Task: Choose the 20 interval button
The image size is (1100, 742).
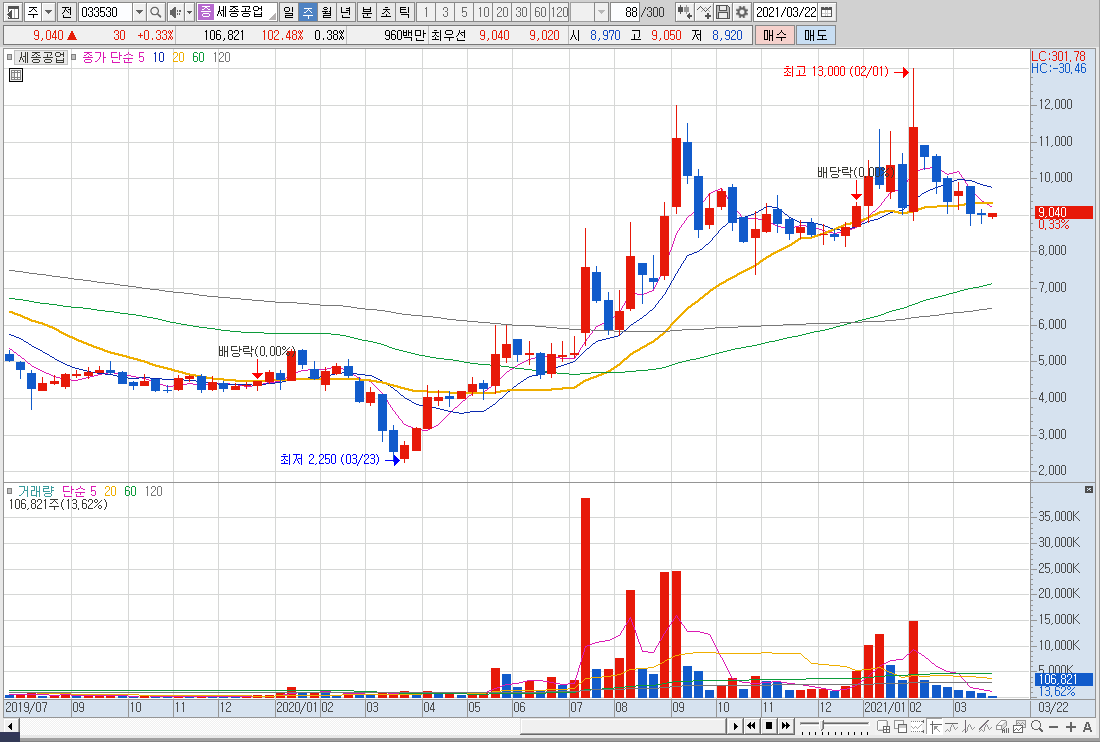Action: pyautogui.click(x=502, y=12)
